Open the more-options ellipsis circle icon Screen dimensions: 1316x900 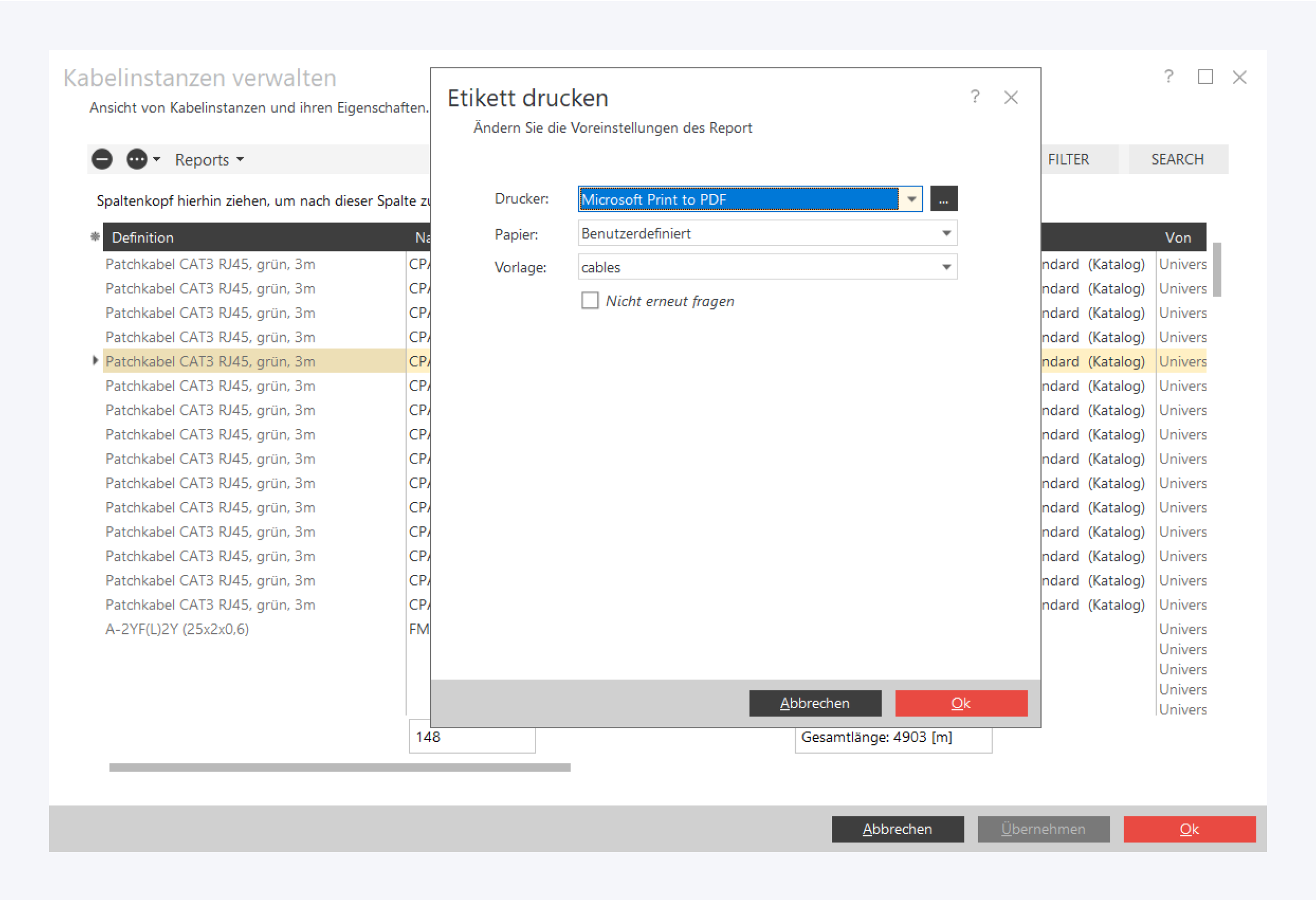[137, 159]
